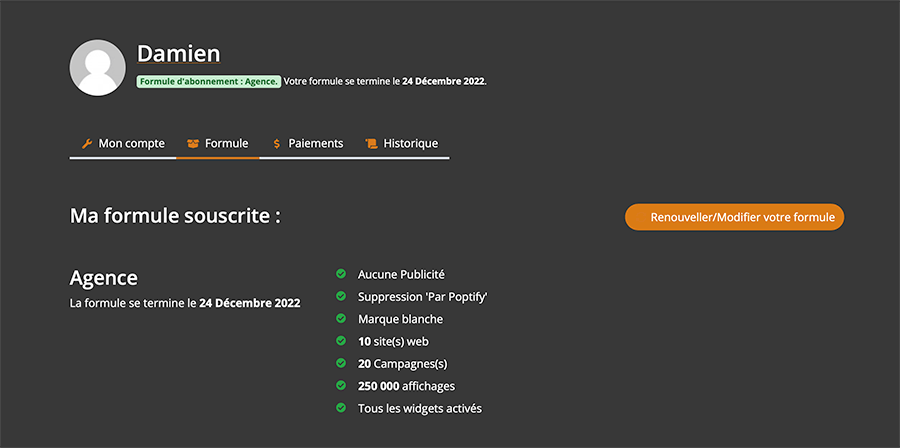Switch to the Paiements tab
The width and height of the screenshot is (900, 448).
307,144
